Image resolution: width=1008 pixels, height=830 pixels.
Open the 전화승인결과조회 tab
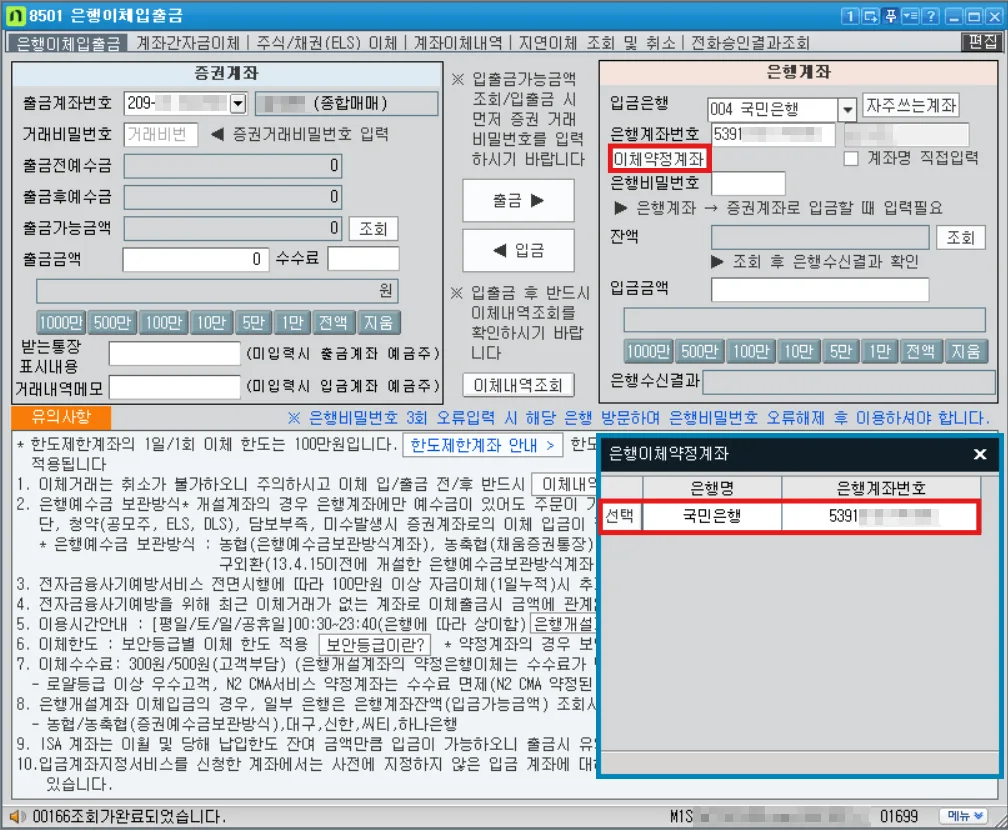[750, 43]
